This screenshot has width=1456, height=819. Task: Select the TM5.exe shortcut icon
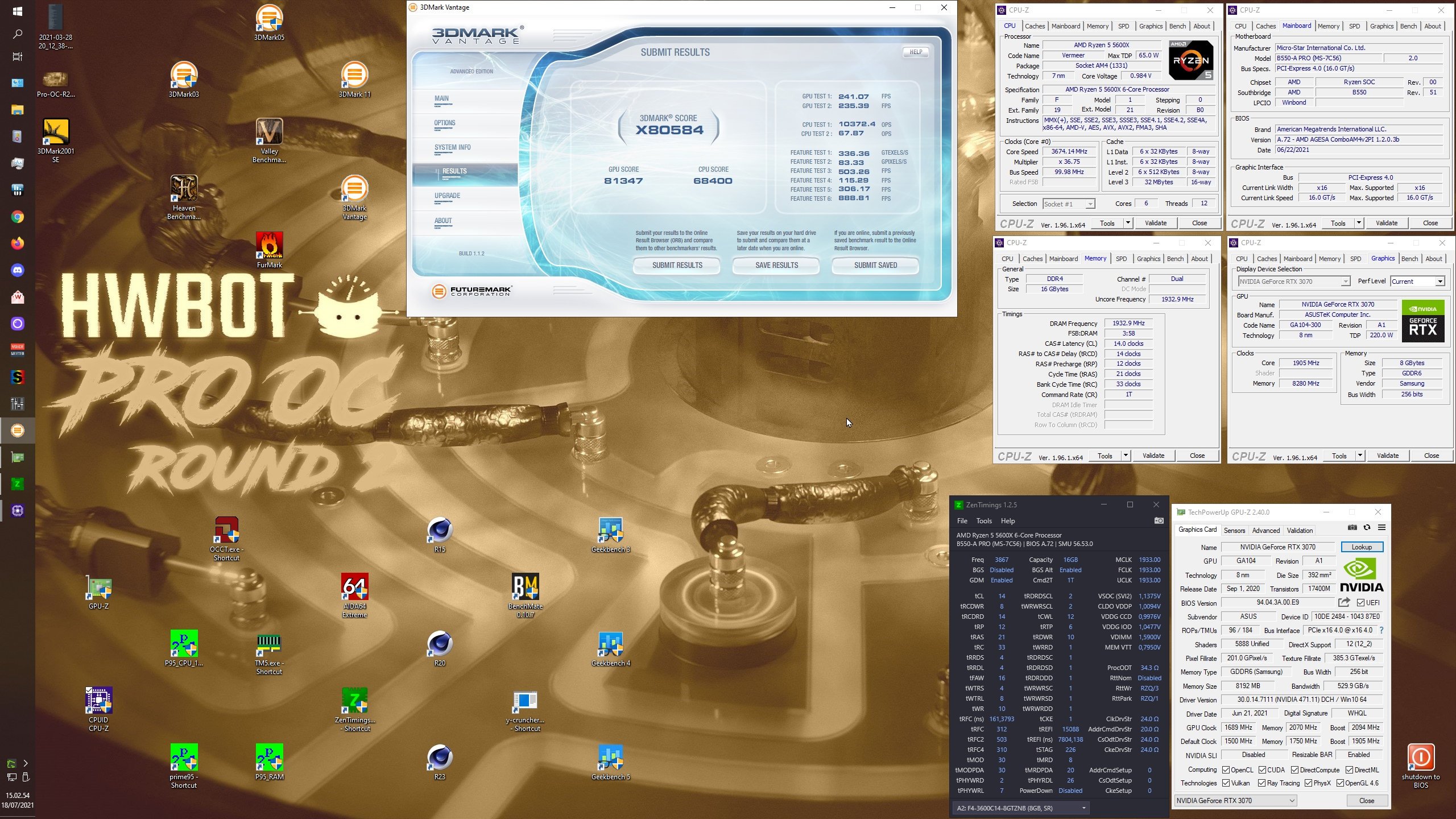pyautogui.click(x=269, y=652)
